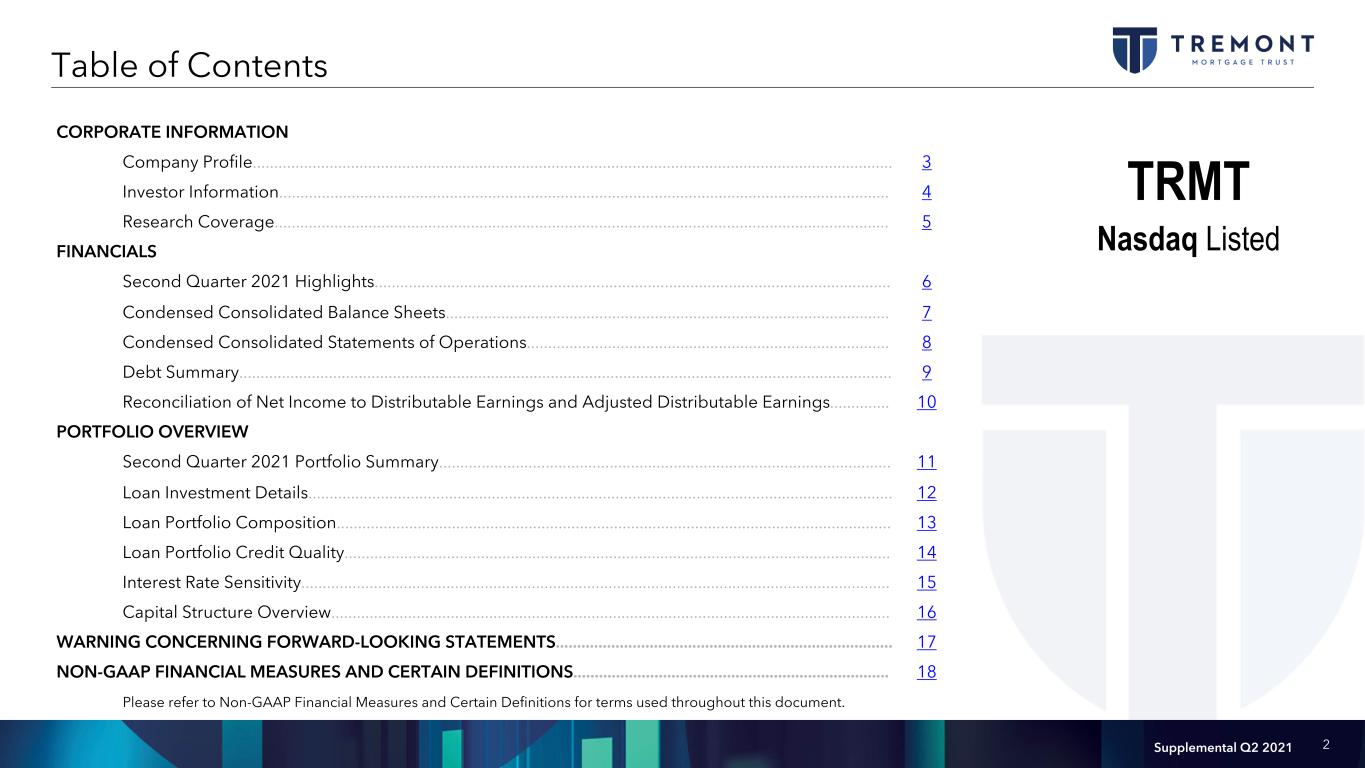Open page 11 Portfolio Summary link
Screen dimensions: 1365x768
pyautogui.click(x=926, y=462)
